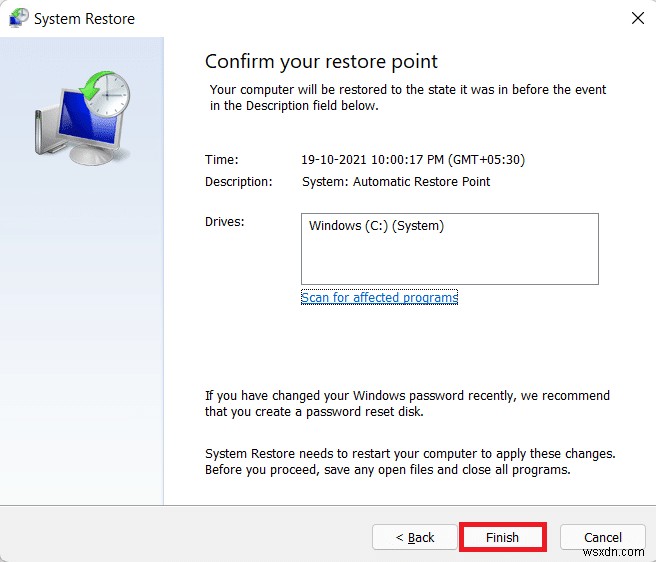Click the password reset disk notice text
Image resolution: width=656 pixels, height=562 pixels.
coord(407,403)
